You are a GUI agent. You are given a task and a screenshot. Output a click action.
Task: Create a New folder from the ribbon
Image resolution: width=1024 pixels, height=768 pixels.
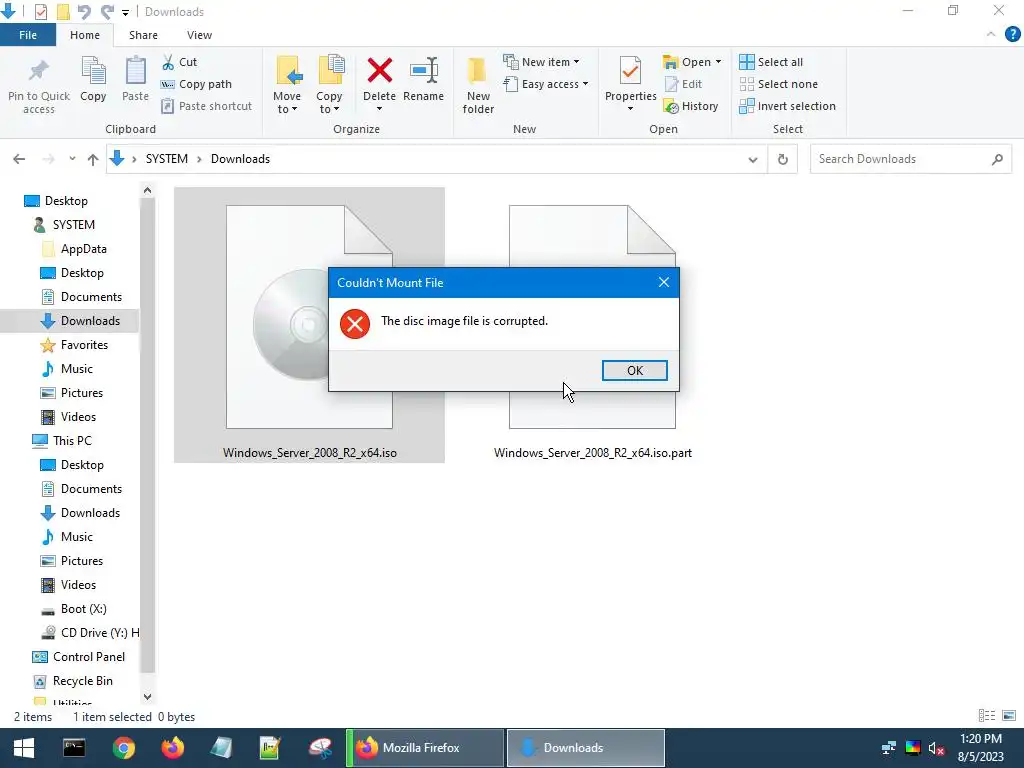pos(478,85)
